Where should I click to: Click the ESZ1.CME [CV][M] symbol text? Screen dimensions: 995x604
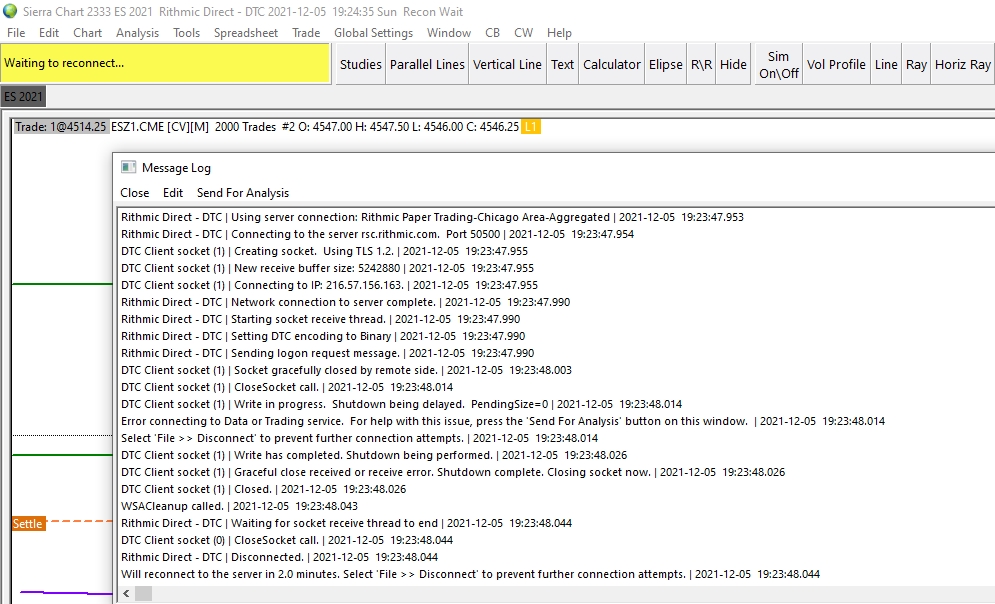160,127
